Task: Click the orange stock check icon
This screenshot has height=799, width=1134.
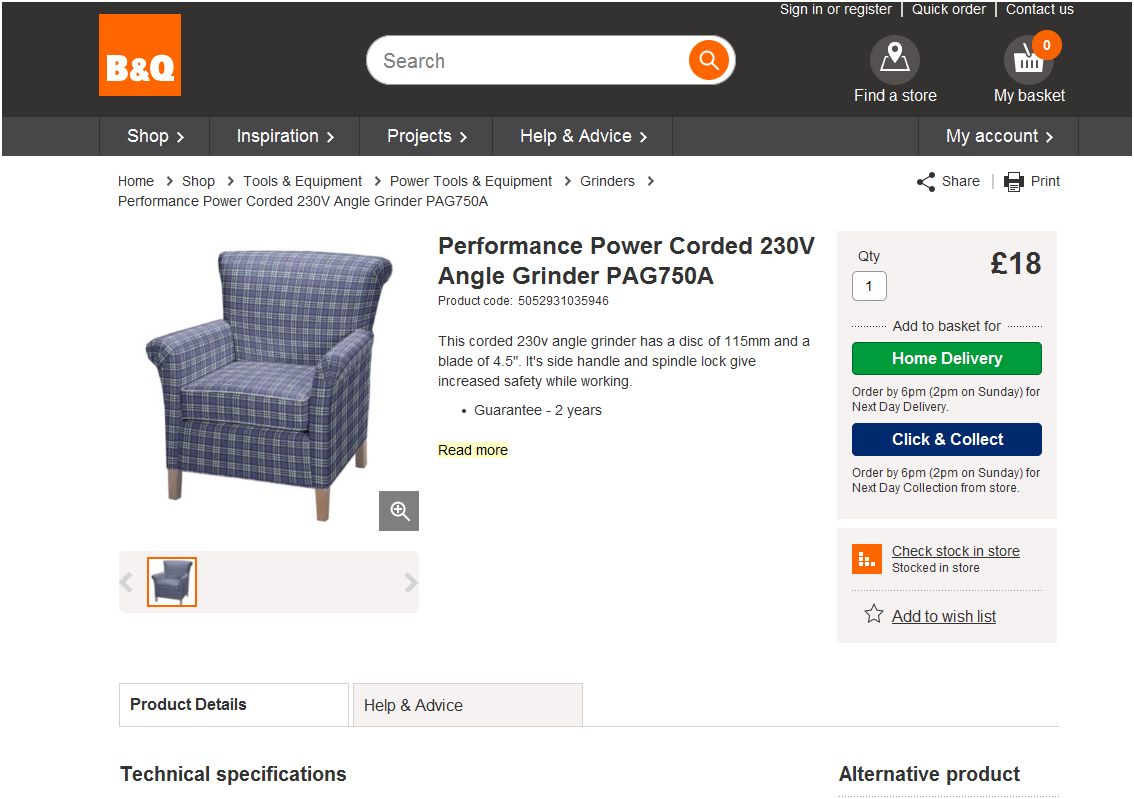Action: 866,559
